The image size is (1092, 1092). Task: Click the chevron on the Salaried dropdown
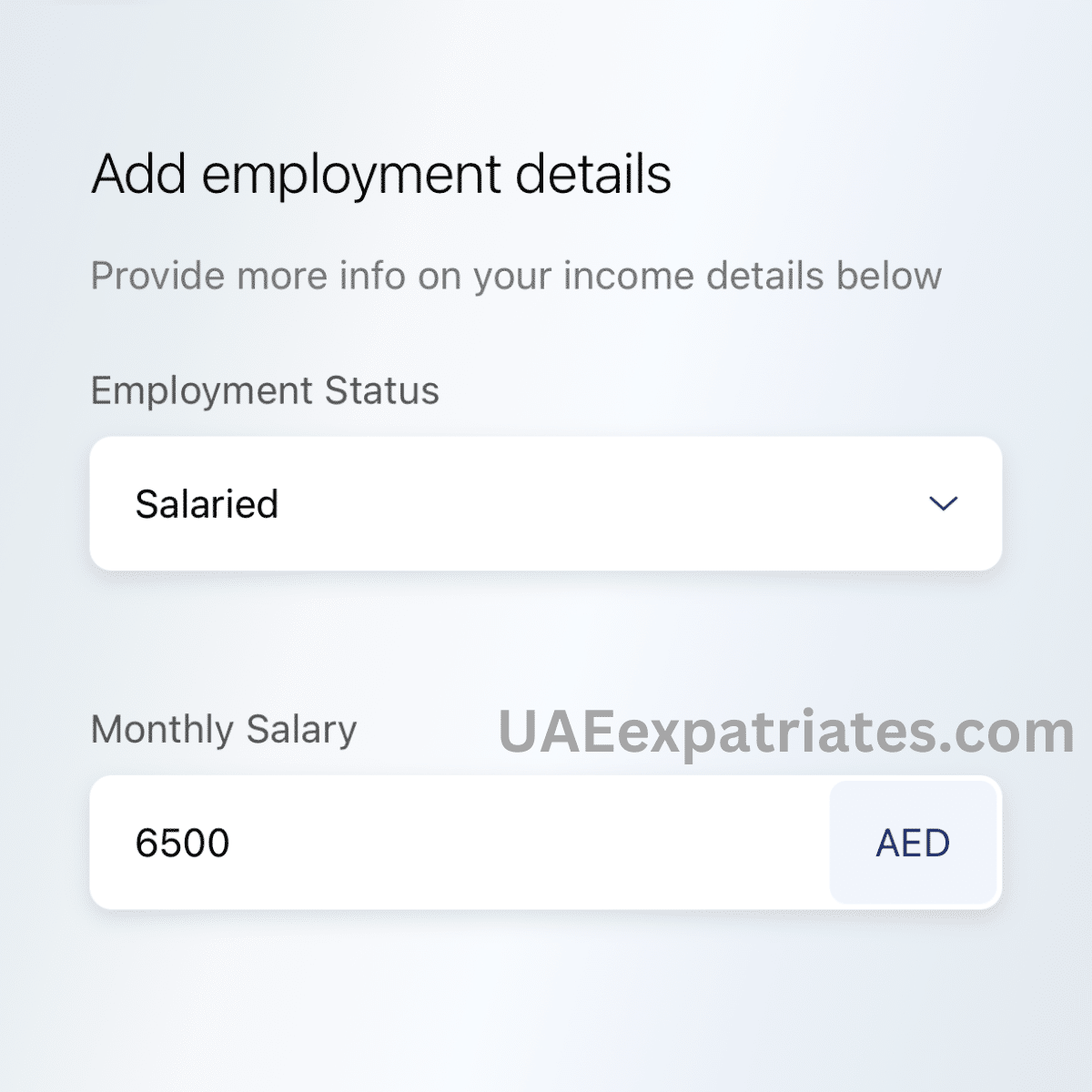point(944,504)
